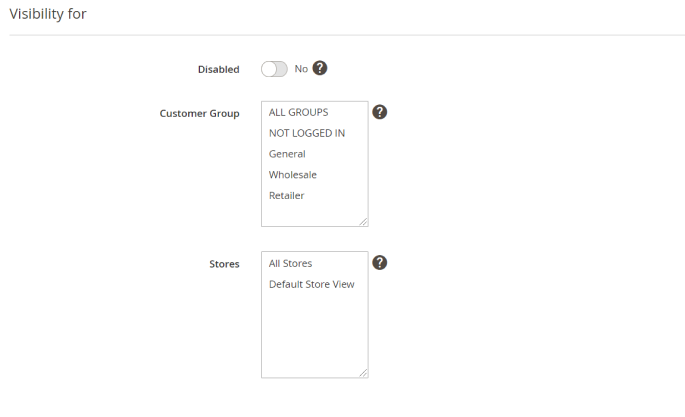Open the Customer Group help tooltip icon
The image size is (685, 417).
click(380, 112)
